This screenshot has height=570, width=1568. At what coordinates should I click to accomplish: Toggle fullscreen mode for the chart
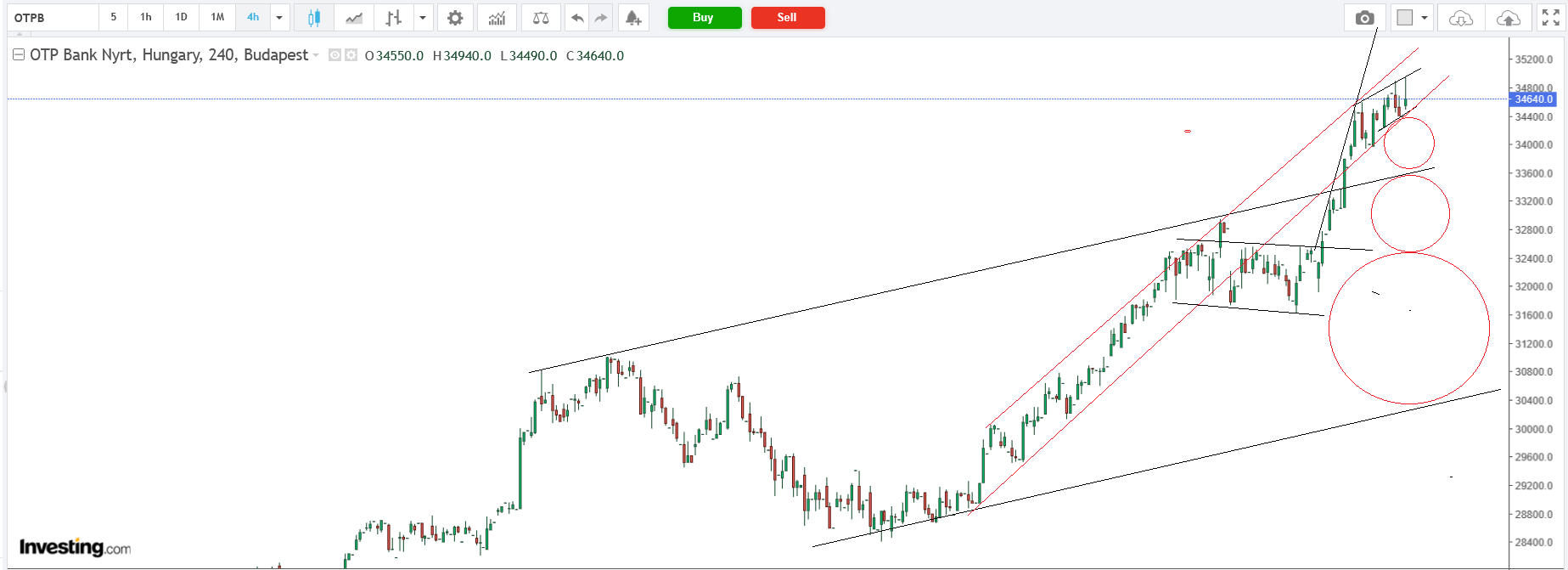[1550, 18]
